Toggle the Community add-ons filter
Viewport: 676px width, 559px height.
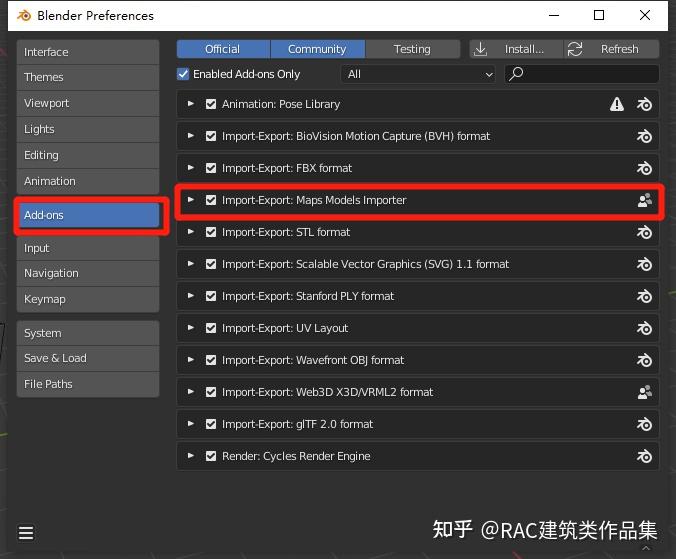pos(318,49)
